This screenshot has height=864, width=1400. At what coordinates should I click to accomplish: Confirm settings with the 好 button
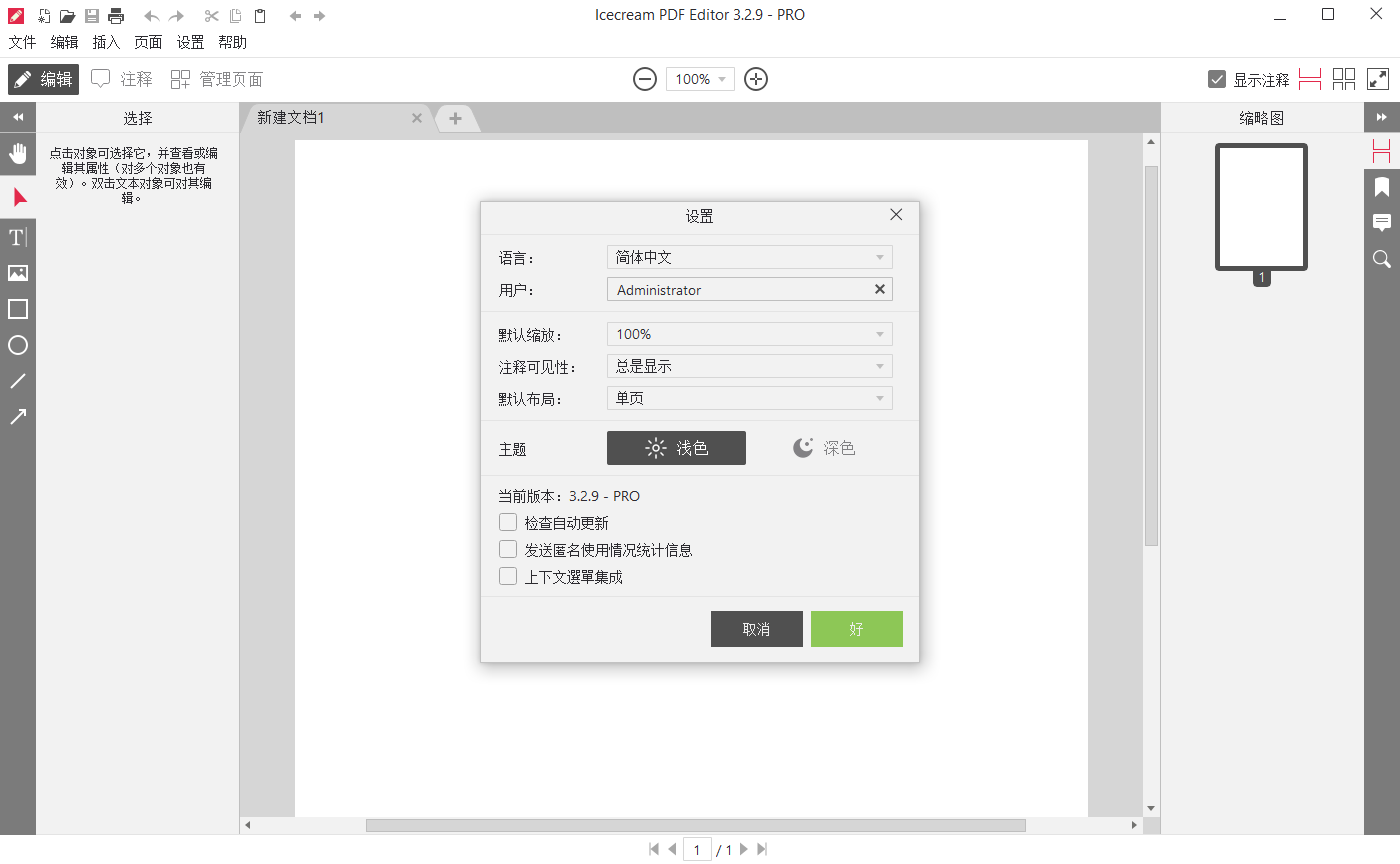[x=856, y=629]
